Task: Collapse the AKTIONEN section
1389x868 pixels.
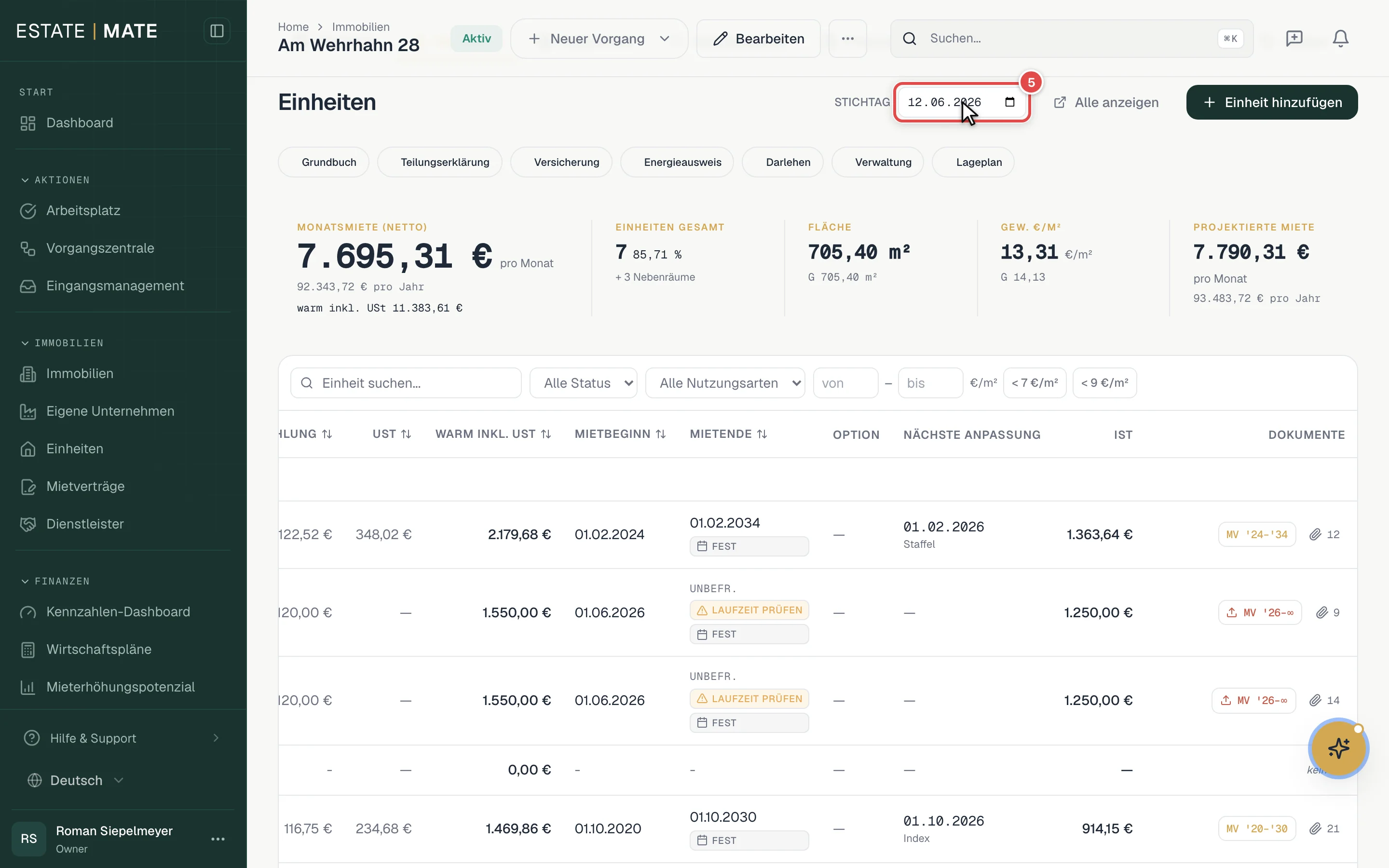Action: 55,180
